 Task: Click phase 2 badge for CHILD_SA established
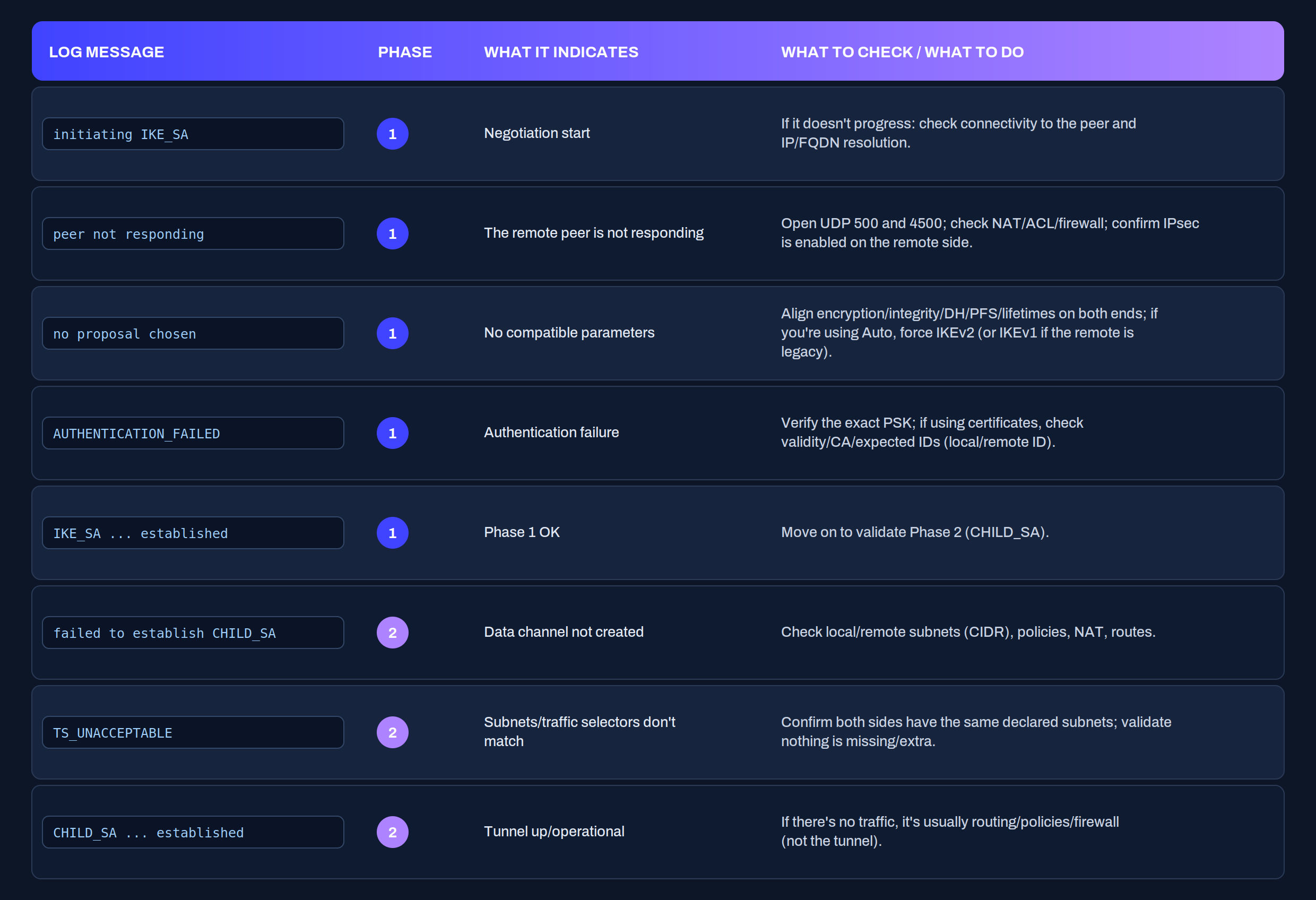pos(393,832)
